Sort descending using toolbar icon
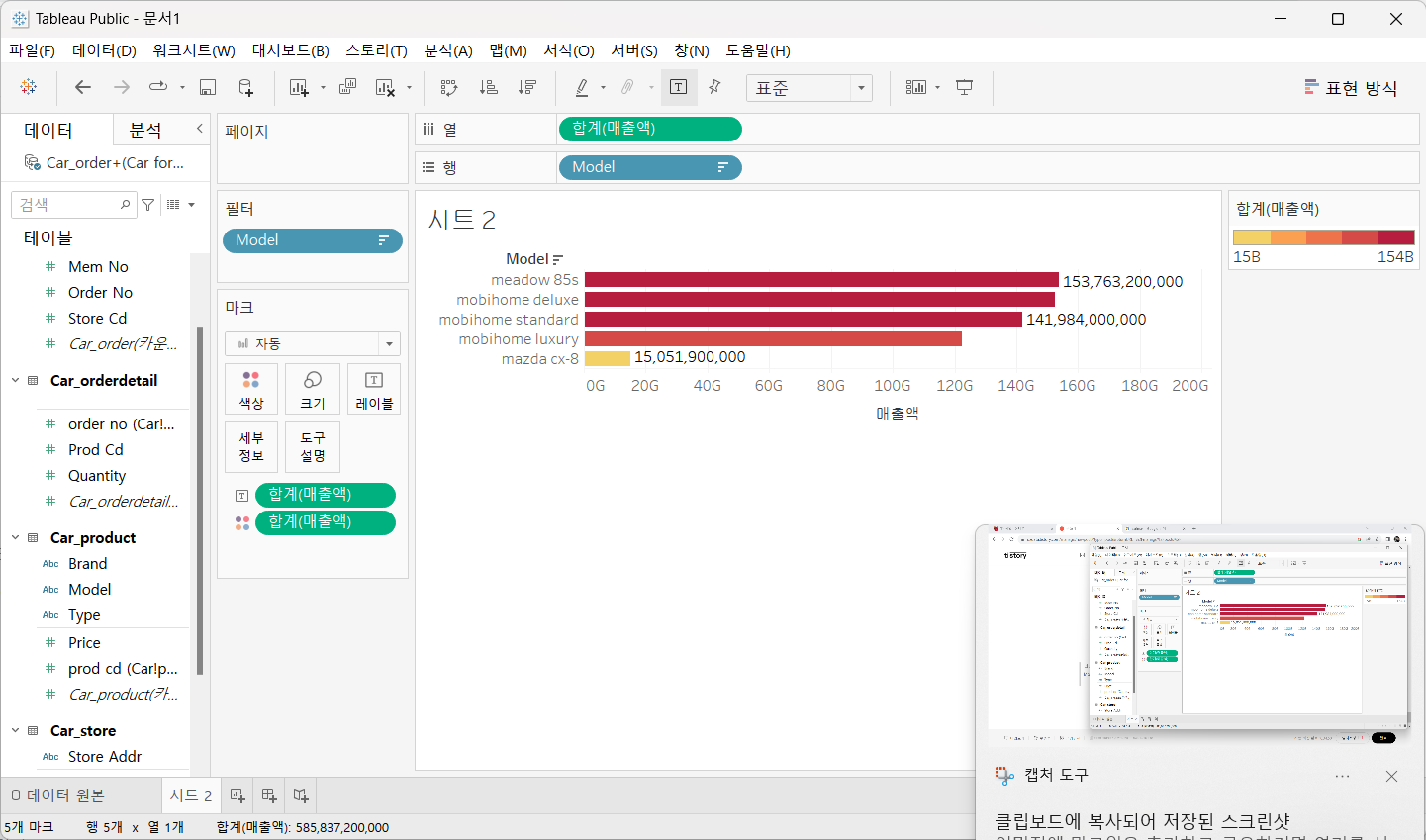This screenshot has width=1426, height=840. point(527,87)
